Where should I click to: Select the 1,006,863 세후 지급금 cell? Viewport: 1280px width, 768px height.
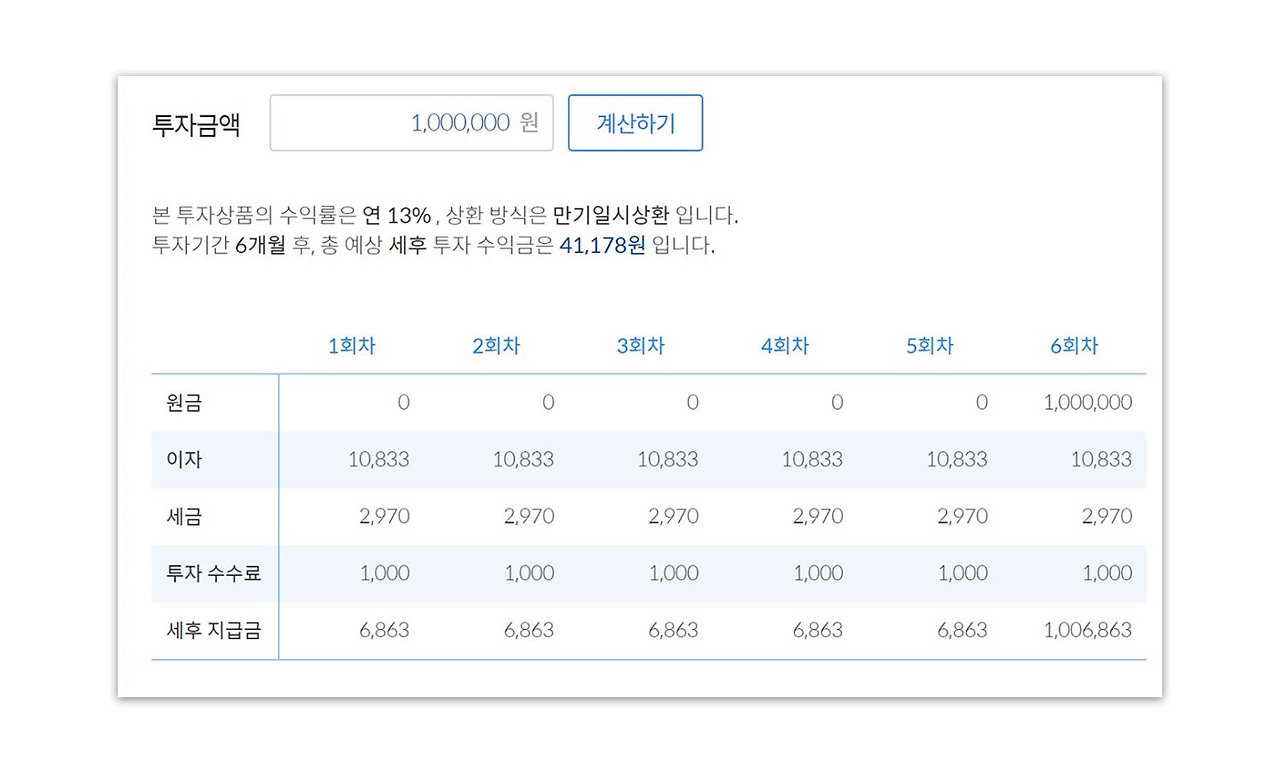click(1088, 631)
